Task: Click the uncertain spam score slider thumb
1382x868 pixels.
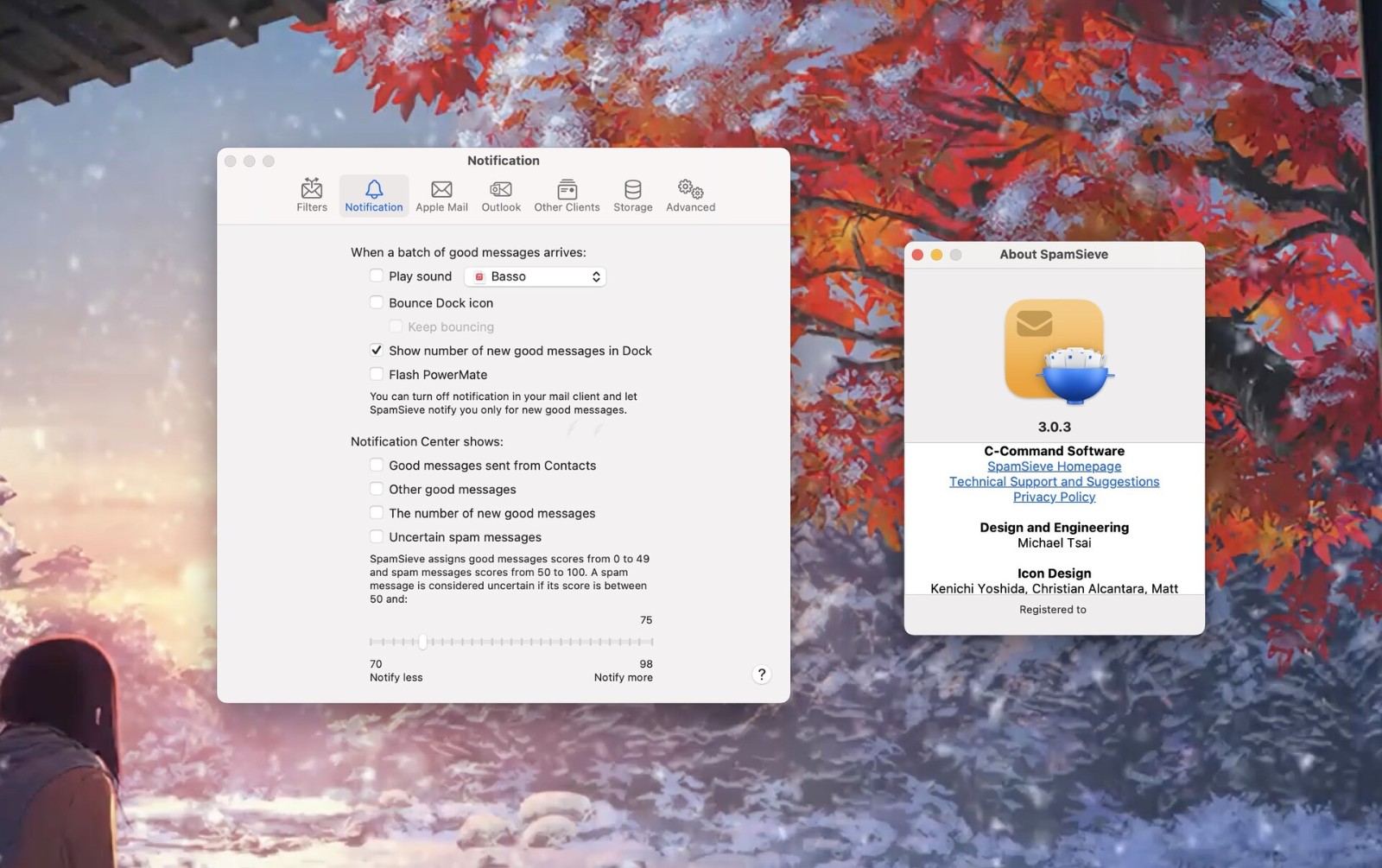Action: point(423,642)
